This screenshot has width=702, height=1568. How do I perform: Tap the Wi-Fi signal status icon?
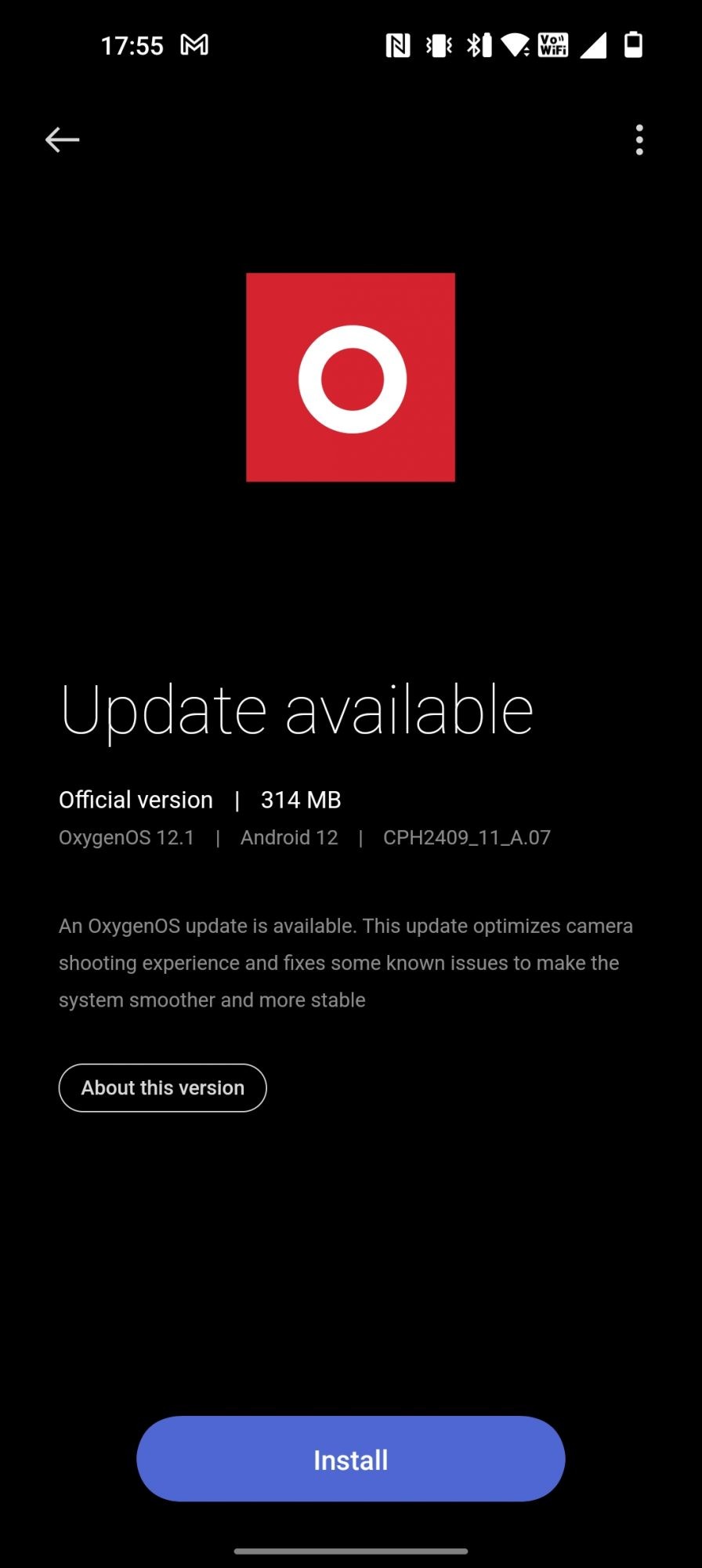[x=516, y=45]
